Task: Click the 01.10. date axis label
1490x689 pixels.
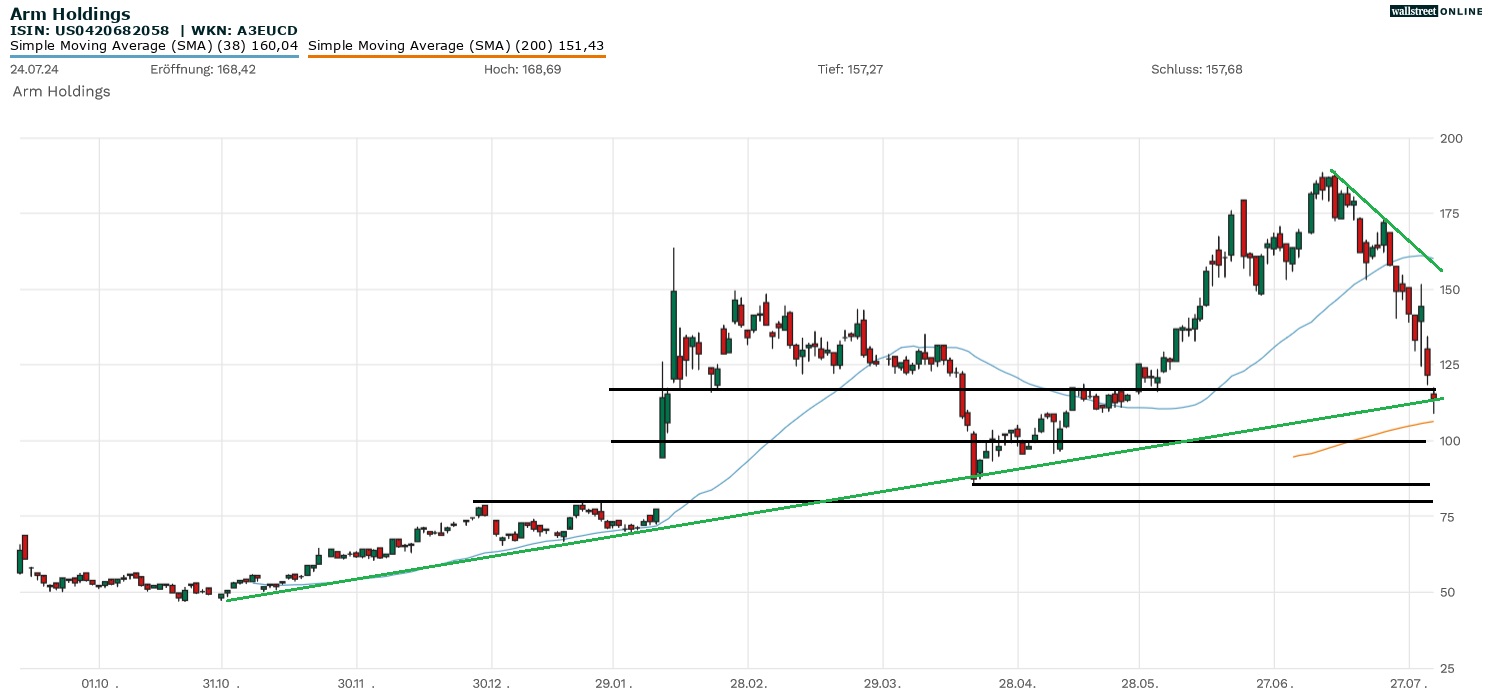Action: tap(100, 682)
